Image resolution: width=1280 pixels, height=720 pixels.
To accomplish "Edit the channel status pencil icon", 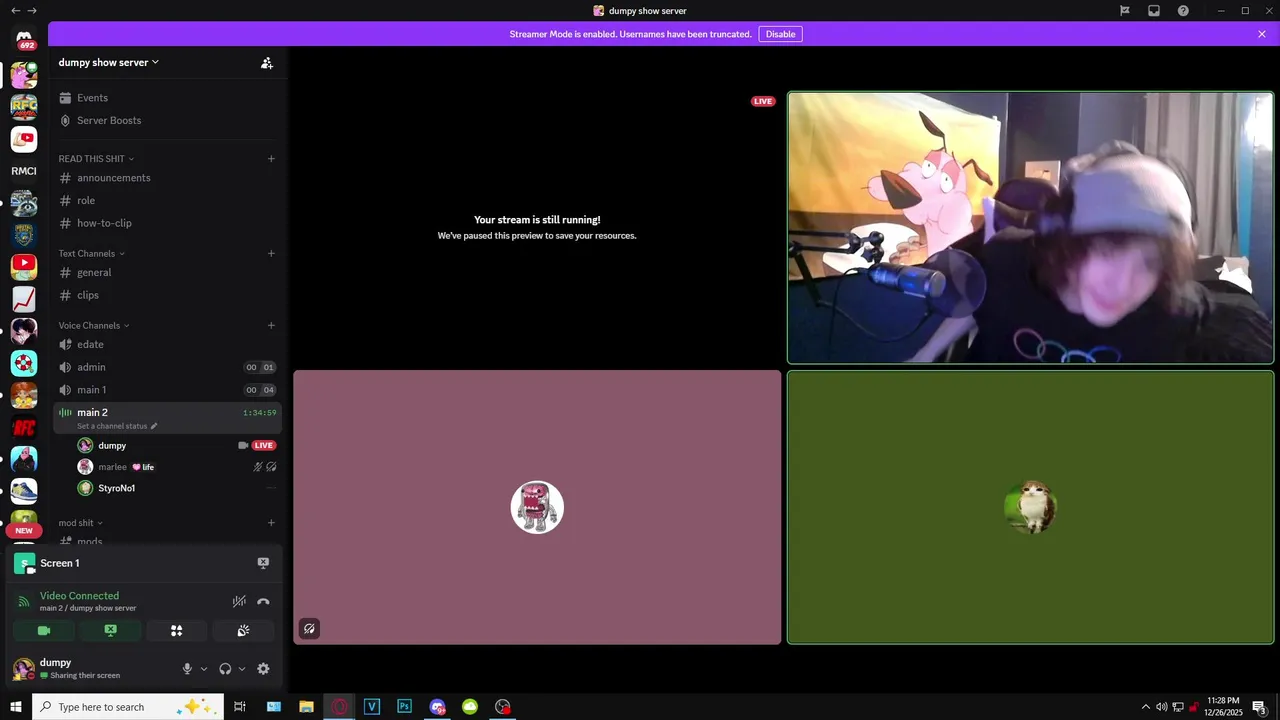I will (x=154, y=426).
